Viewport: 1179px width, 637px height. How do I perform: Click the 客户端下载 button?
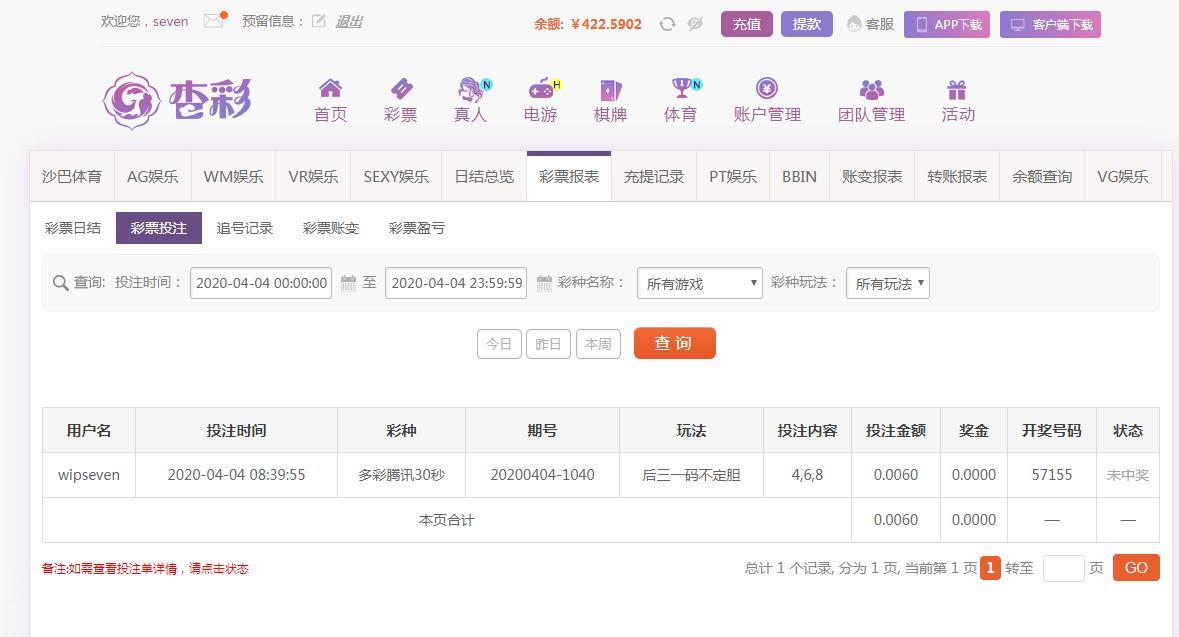coord(1050,24)
